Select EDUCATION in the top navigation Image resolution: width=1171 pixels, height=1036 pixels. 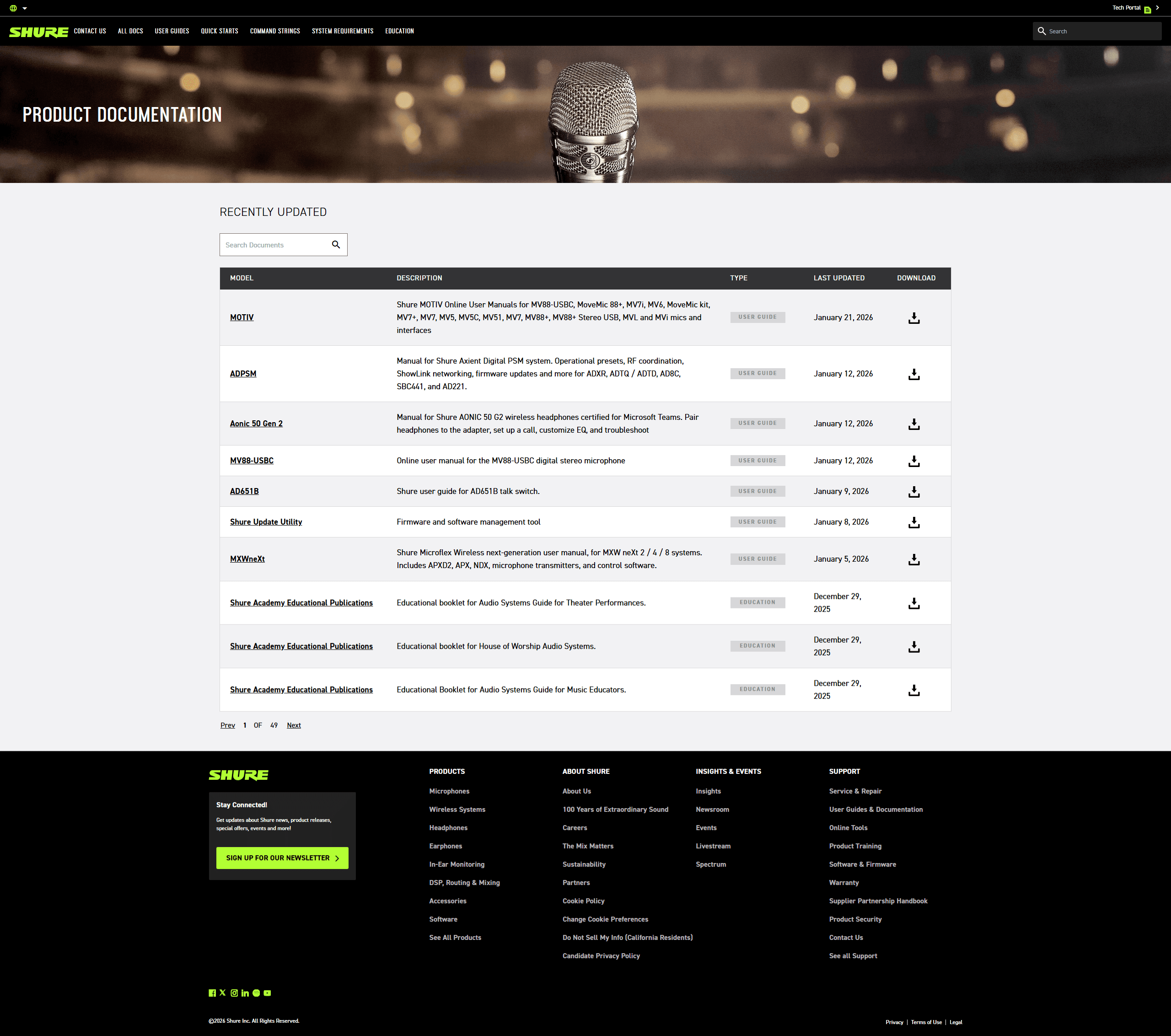399,32
